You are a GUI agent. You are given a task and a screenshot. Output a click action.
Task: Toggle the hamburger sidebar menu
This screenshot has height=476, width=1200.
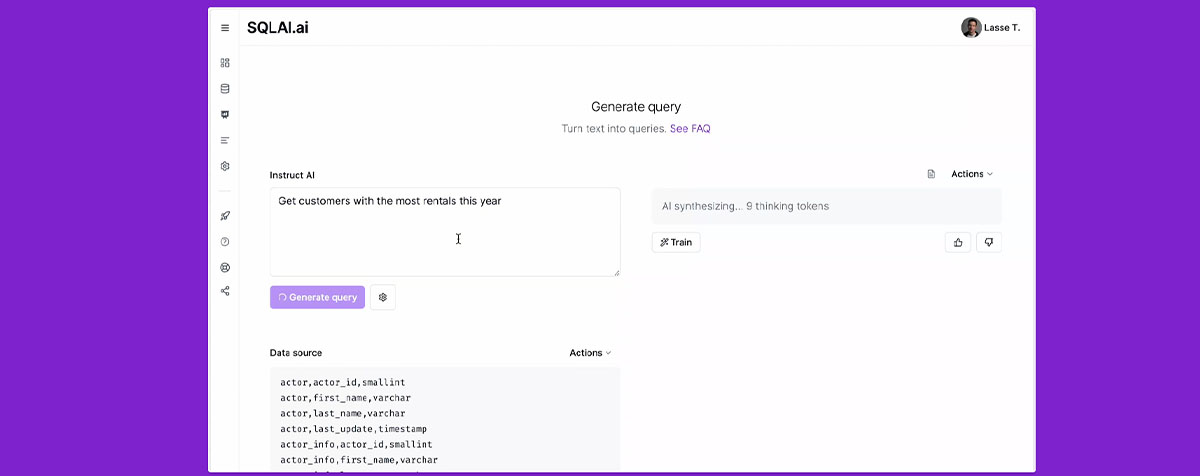tap(225, 28)
